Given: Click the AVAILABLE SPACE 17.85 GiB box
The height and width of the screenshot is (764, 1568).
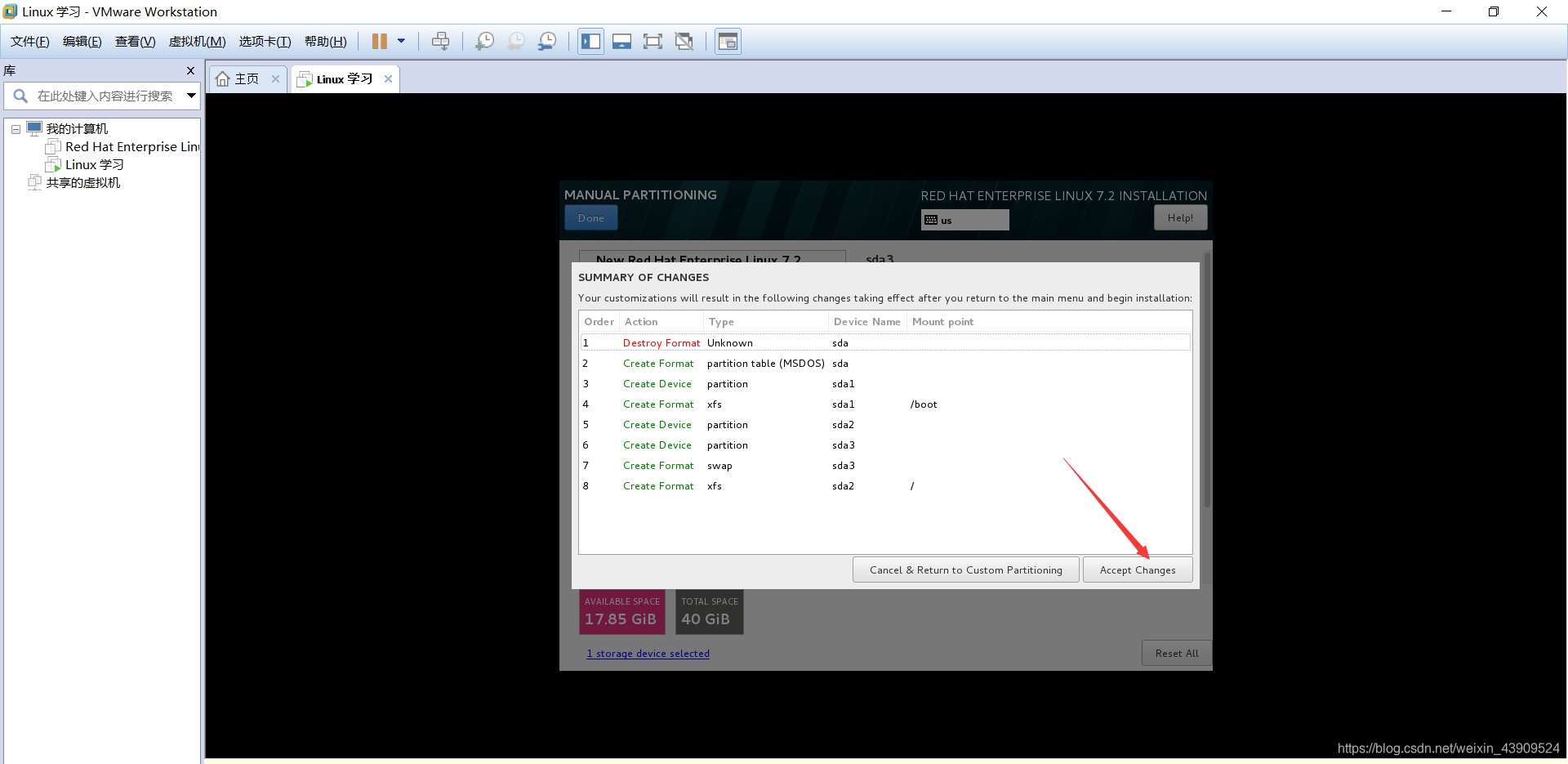Looking at the screenshot, I should pyautogui.click(x=622, y=612).
